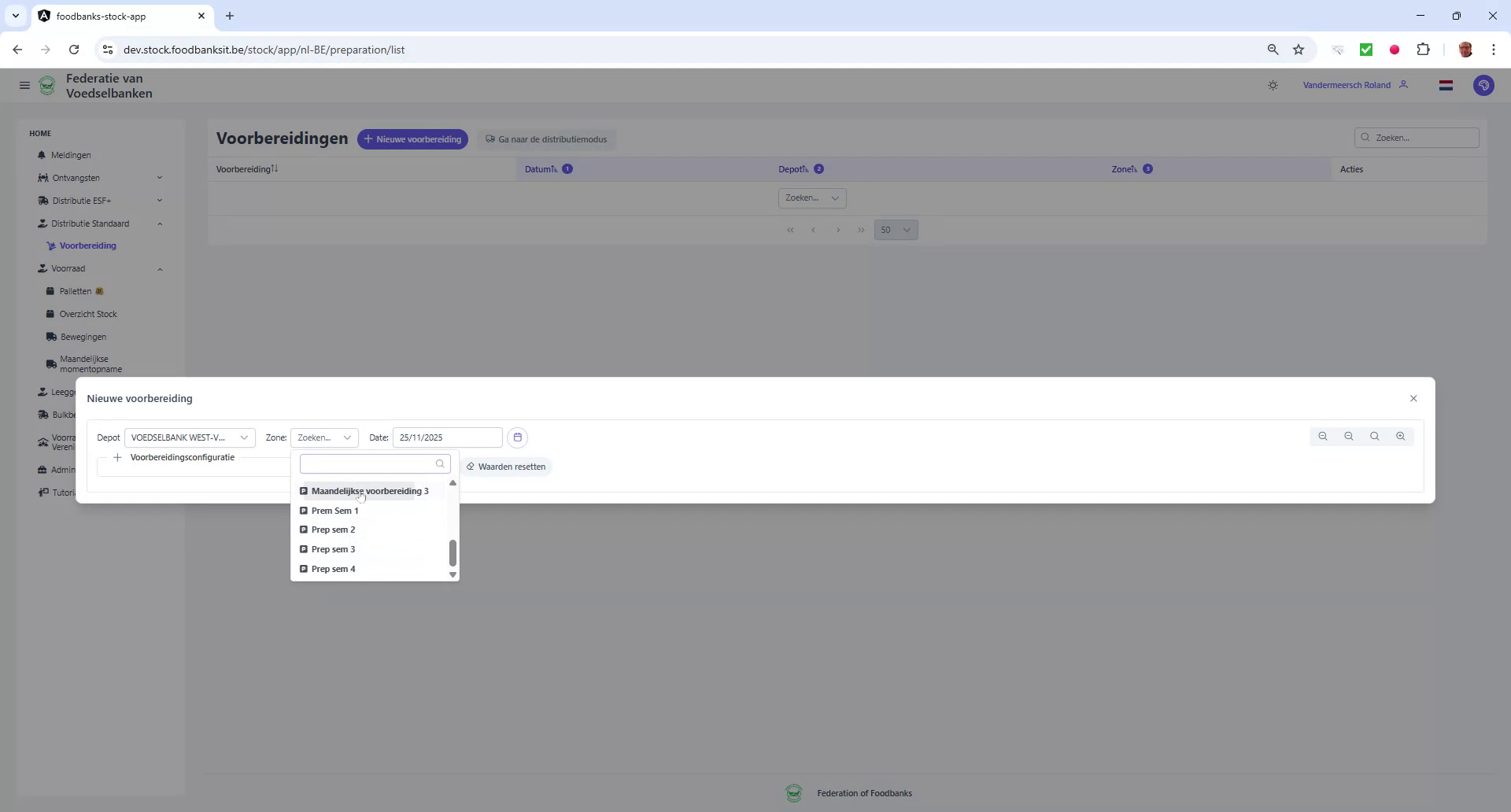Open Overzicht Stock in the sidebar
The height and width of the screenshot is (812, 1511).
(x=88, y=313)
